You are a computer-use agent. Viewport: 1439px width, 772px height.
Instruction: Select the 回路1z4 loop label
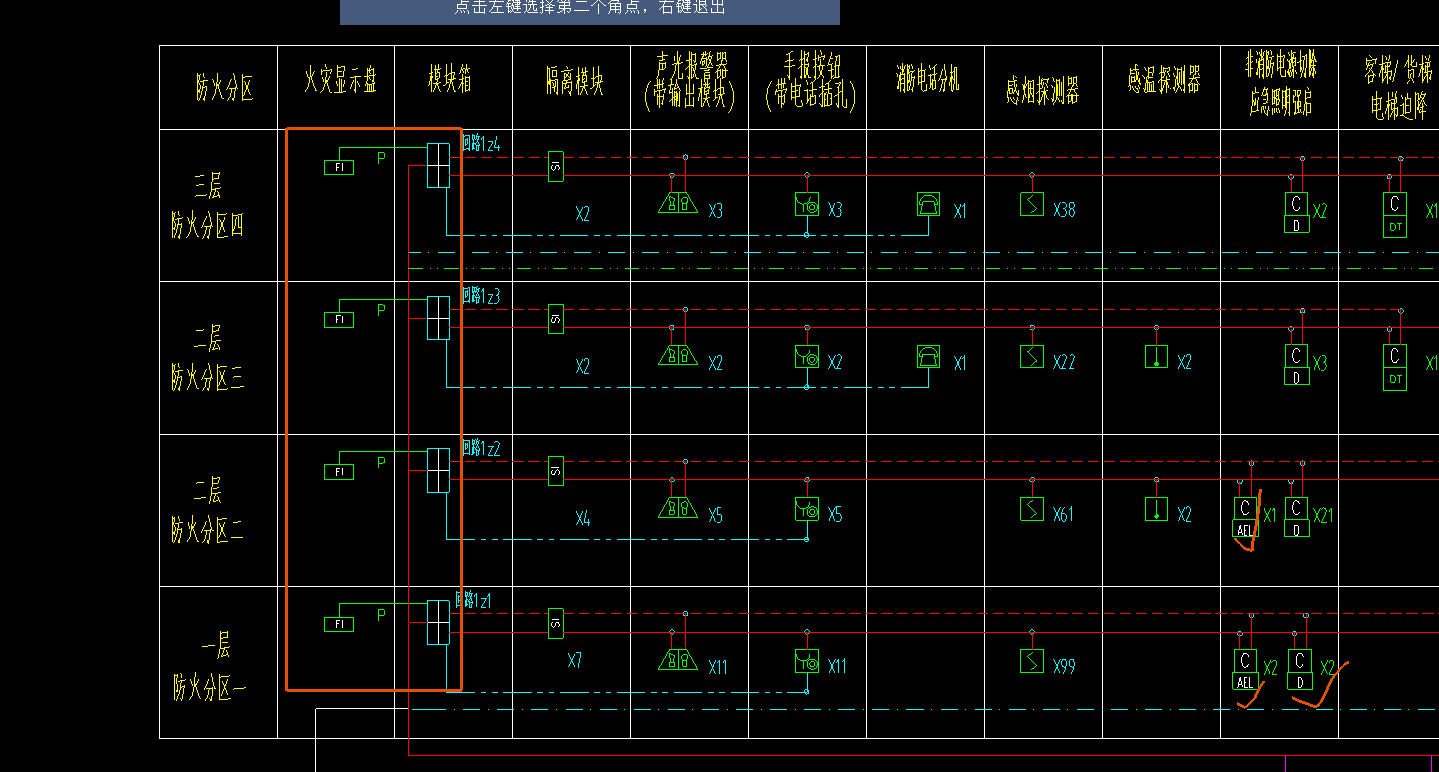pyautogui.click(x=481, y=144)
